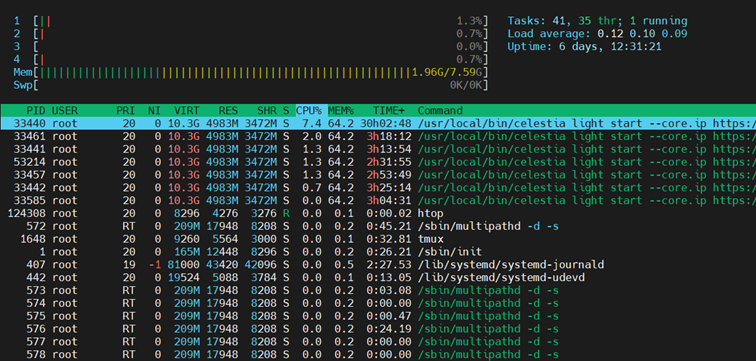Select multipathd process row PID 572
Image resolution: width=756 pixels, height=361 pixels.
378,226
